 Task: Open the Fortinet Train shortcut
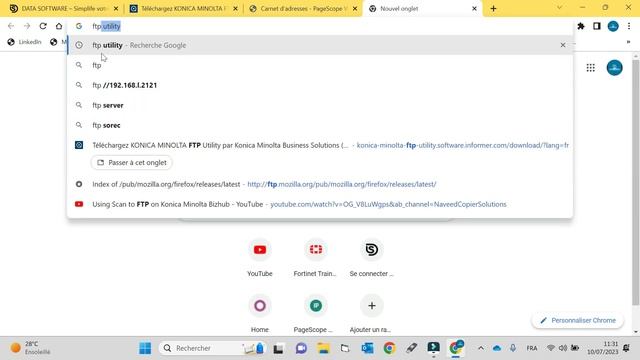(x=316, y=258)
